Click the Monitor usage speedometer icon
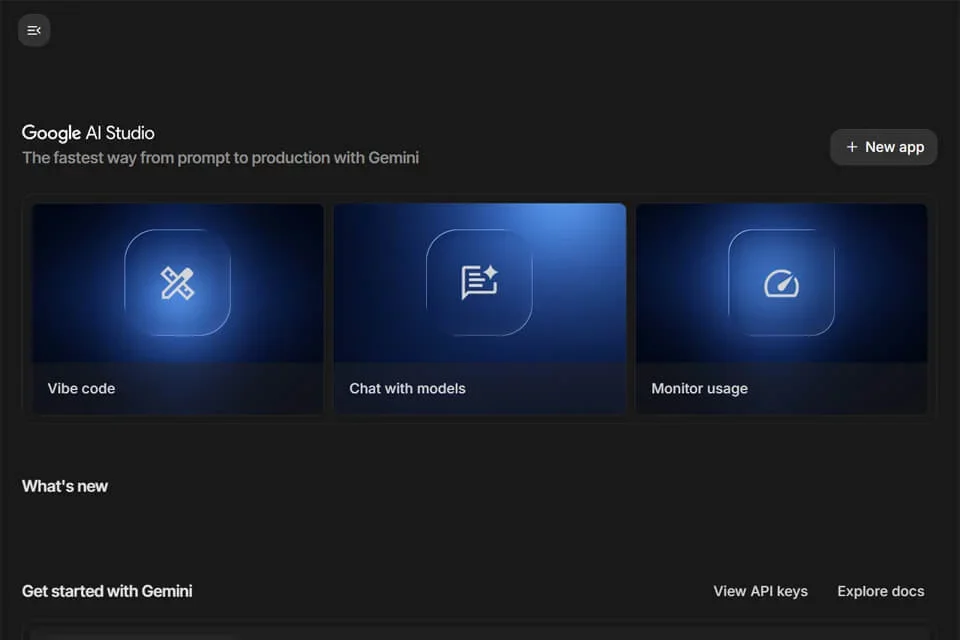Image resolution: width=960 pixels, height=640 pixels. coord(781,284)
